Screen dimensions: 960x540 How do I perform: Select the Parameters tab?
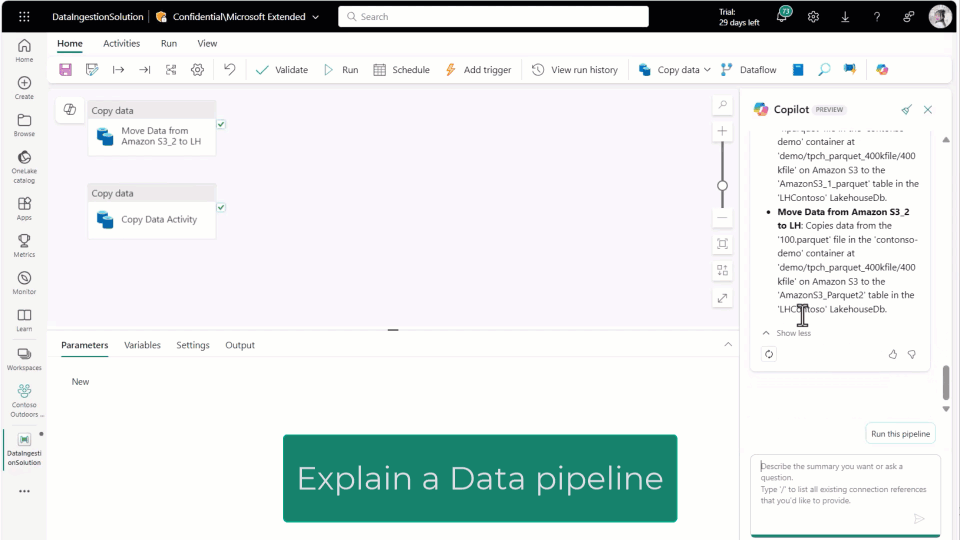pos(84,345)
